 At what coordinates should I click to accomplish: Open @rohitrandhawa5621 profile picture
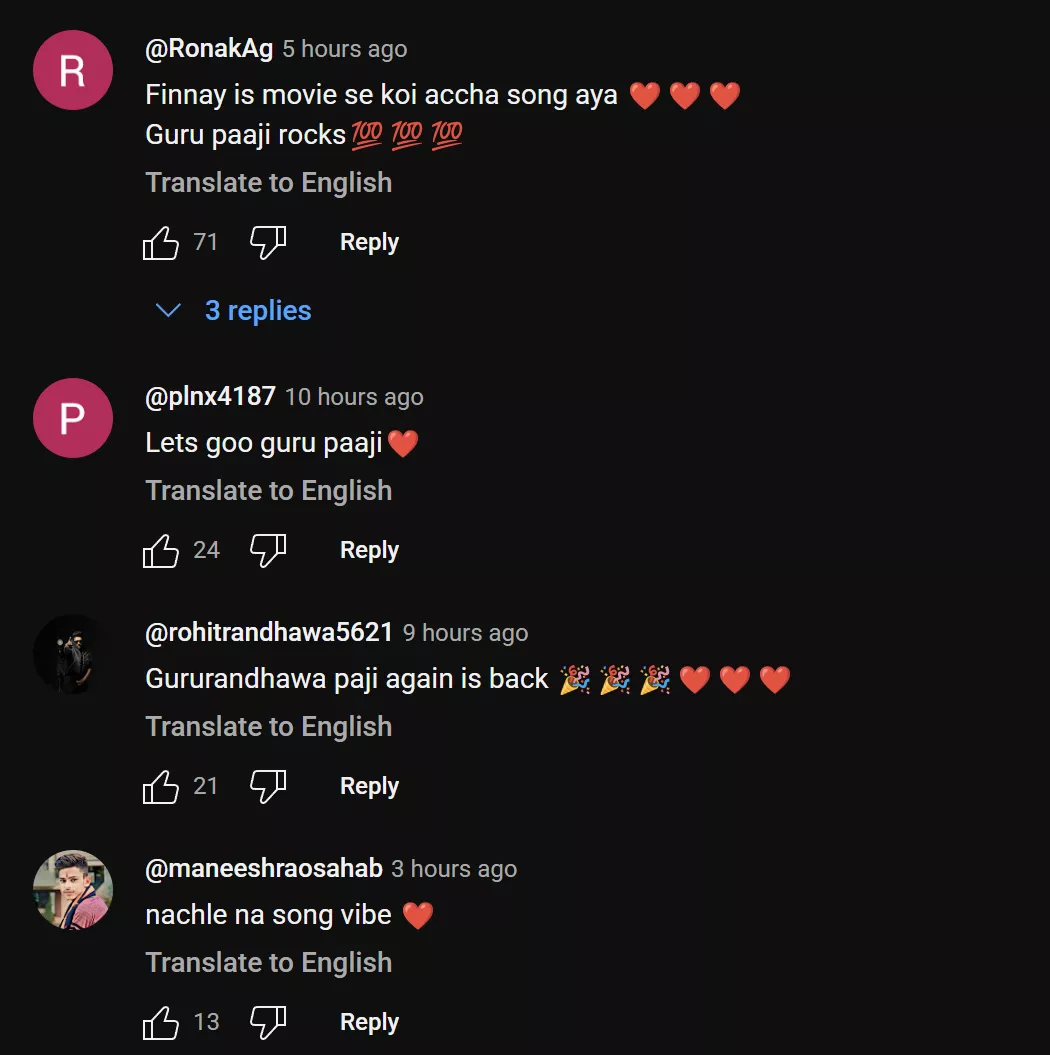tap(72, 654)
